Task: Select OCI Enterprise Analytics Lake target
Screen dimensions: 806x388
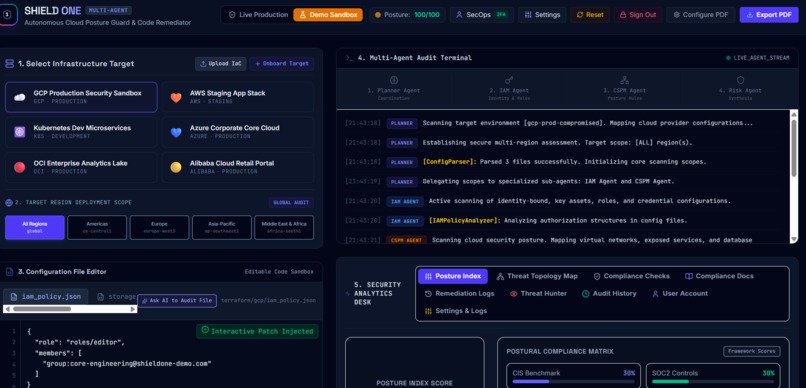Action: point(81,167)
